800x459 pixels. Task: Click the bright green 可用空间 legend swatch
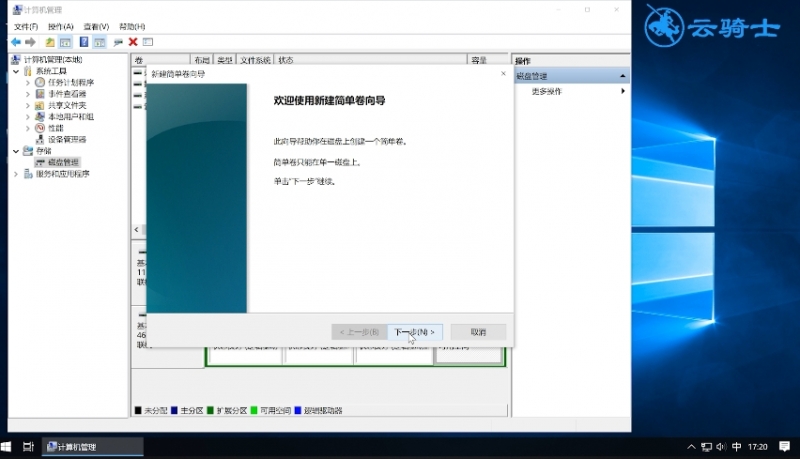click(254, 411)
